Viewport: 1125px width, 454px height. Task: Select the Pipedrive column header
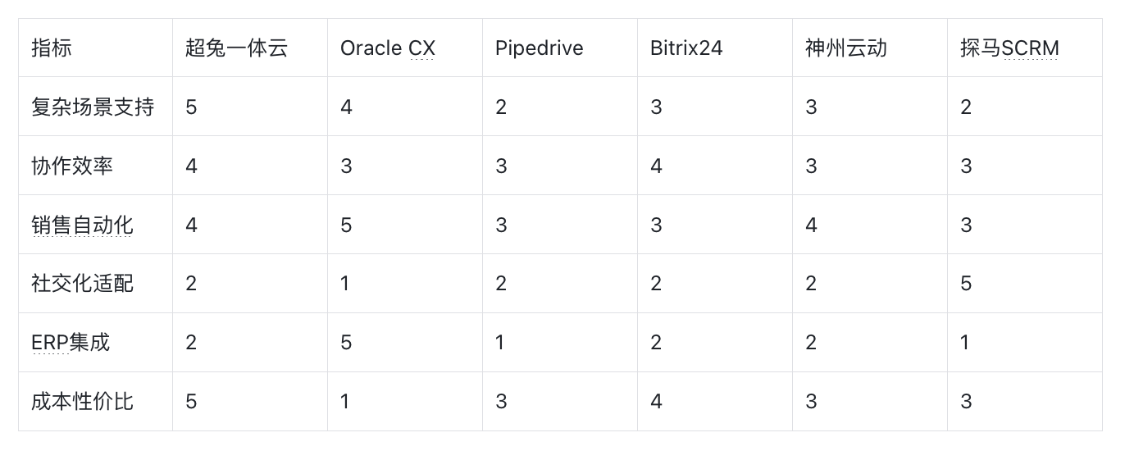538,48
